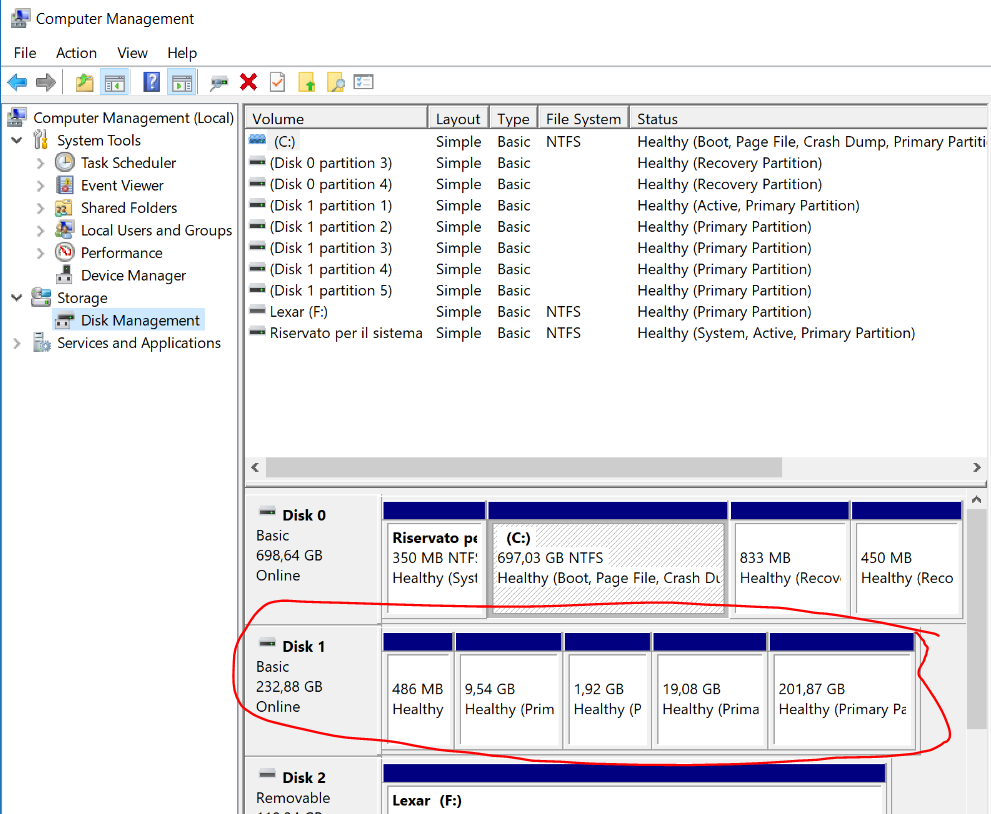This screenshot has height=814, width=991.
Task: Sort volumes by File System column header
Action: (583, 119)
